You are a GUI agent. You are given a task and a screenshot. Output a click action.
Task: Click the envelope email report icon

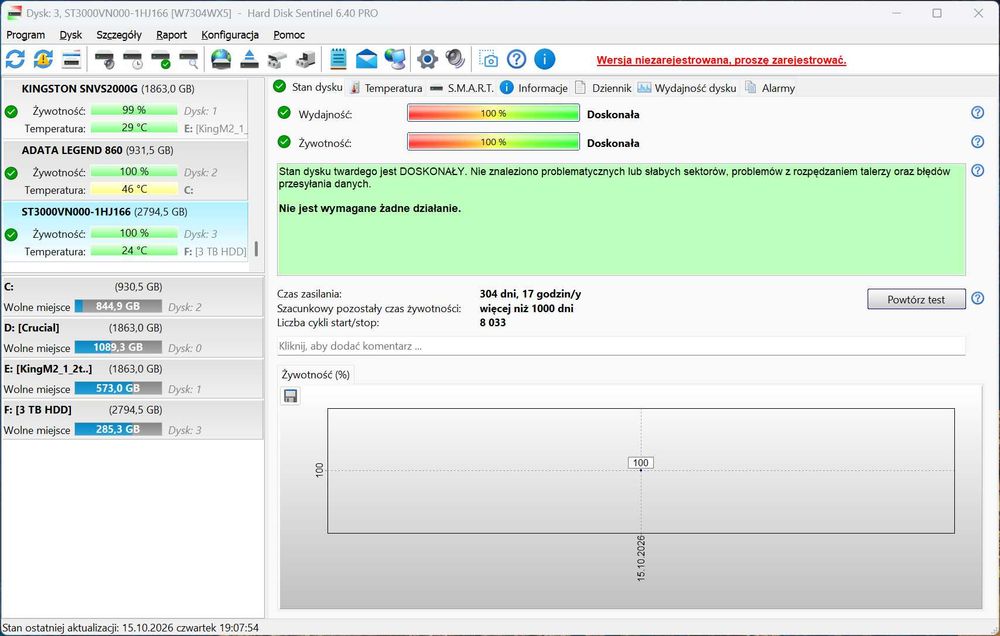[x=366, y=59]
